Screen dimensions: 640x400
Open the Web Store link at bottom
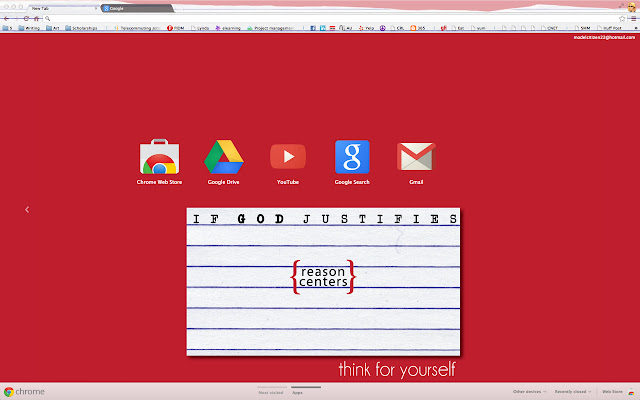(x=612, y=392)
